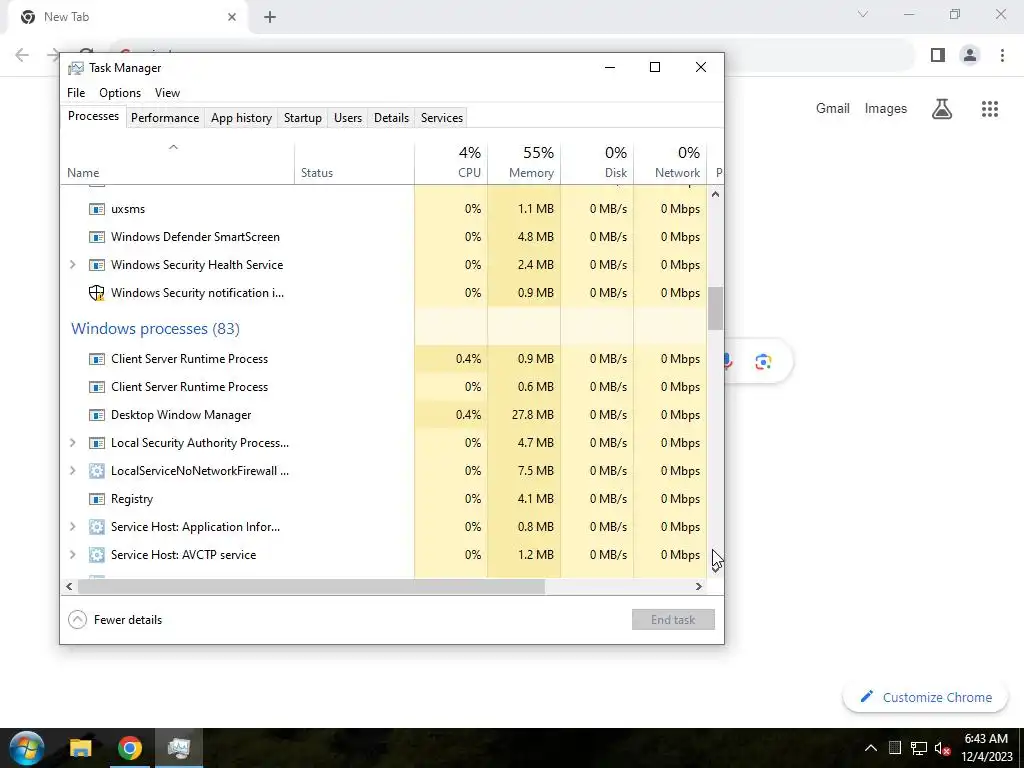Click Service Host: AVCTP service gear icon
1024x768 pixels.
pos(97,555)
